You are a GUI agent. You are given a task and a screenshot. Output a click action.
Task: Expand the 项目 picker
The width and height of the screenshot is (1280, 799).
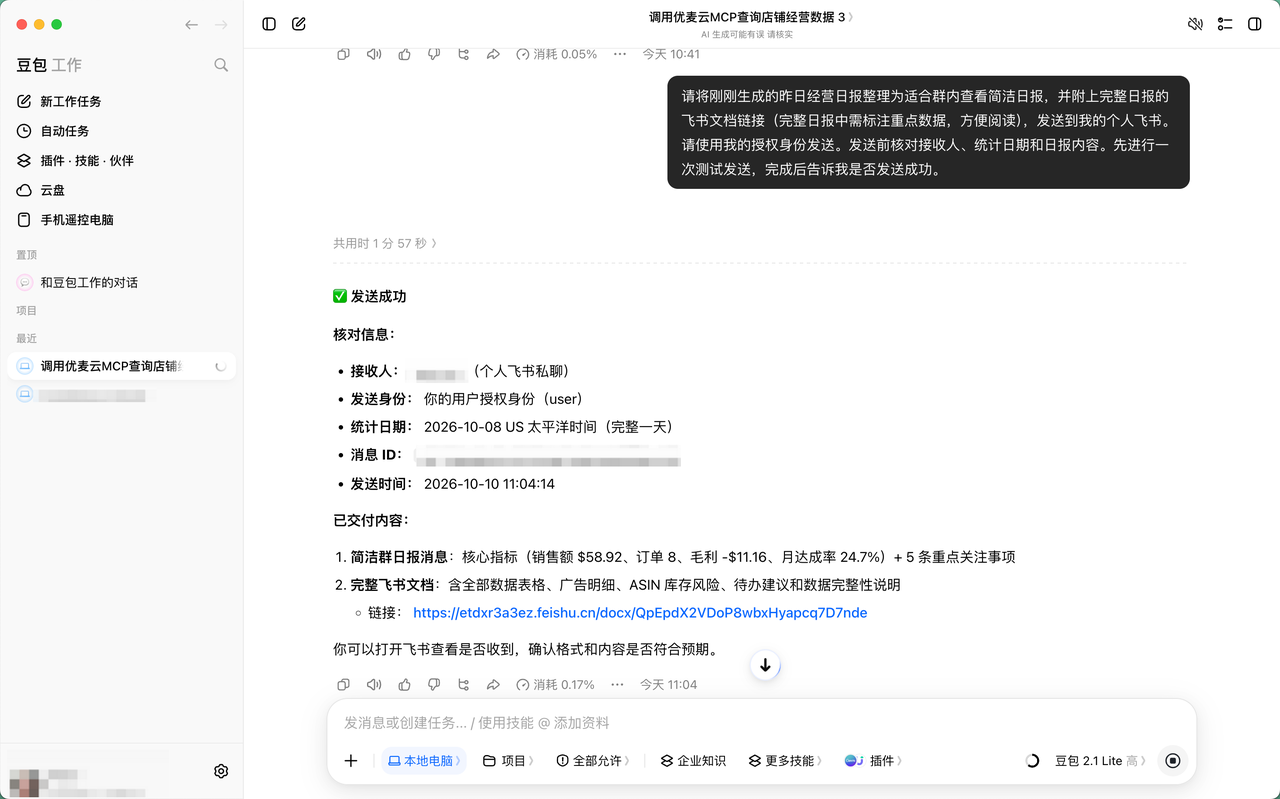pyautogui.click(x=508, y=761)
